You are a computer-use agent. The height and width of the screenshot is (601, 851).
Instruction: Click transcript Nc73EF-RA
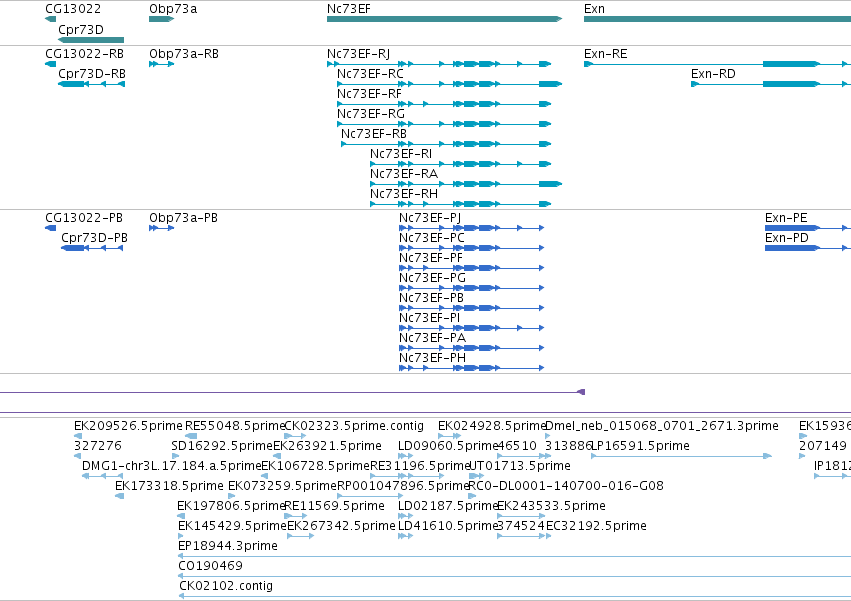coord(466,184)
